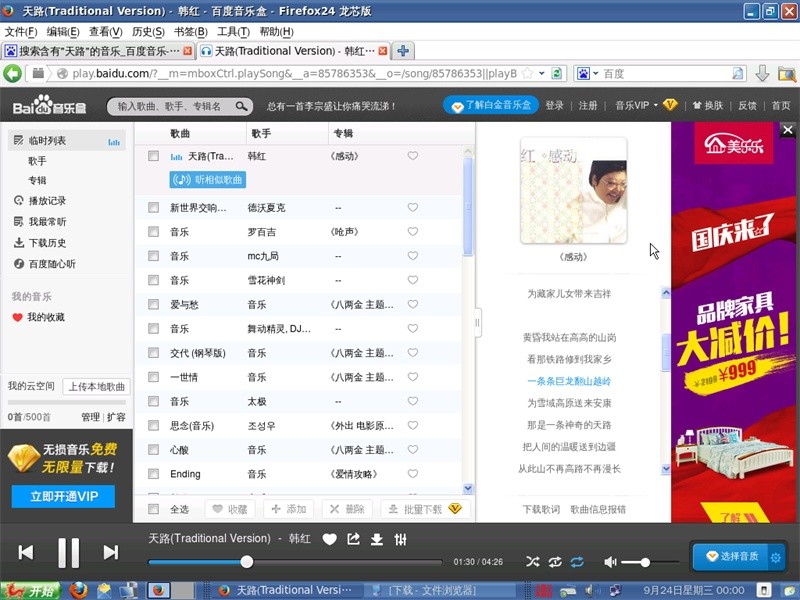This screenshot has height=600, width=800.
Task: Open the Firefox downloads arrow
Action: tap(762, 73)
